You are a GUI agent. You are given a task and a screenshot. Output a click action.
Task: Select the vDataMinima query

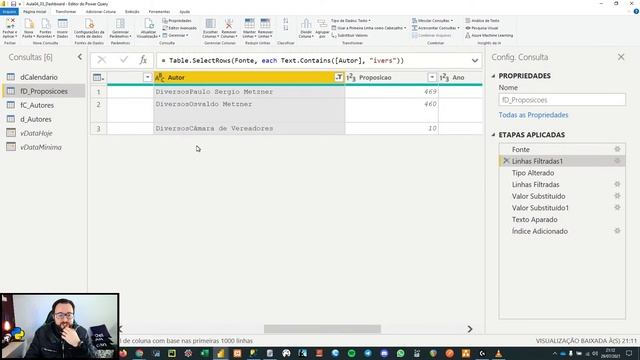[44, 147]
